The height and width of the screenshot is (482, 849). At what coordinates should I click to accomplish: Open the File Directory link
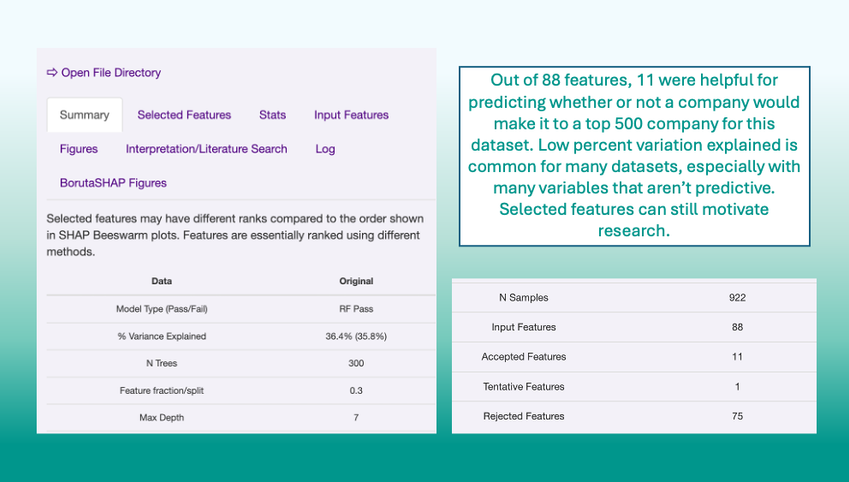pos(110,73)
